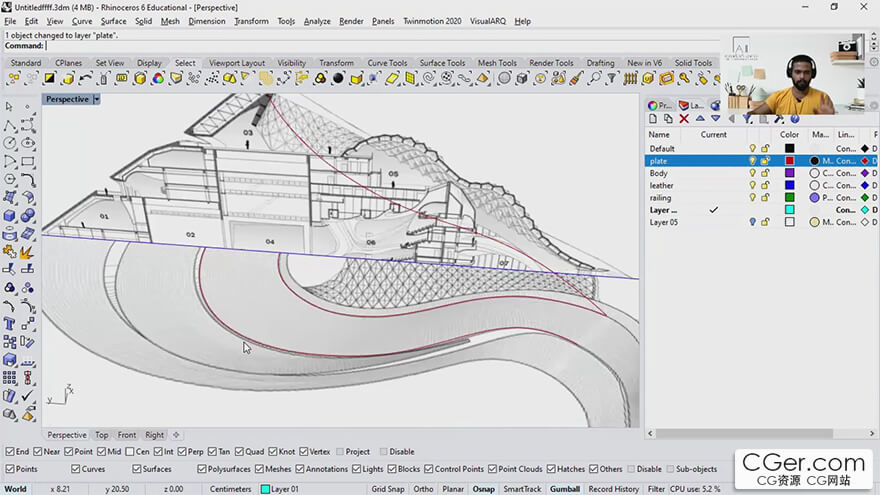This screenshot has width=880, height=495.
Task: Click the paintbrush select icon in toolbar
Action: 576,79
